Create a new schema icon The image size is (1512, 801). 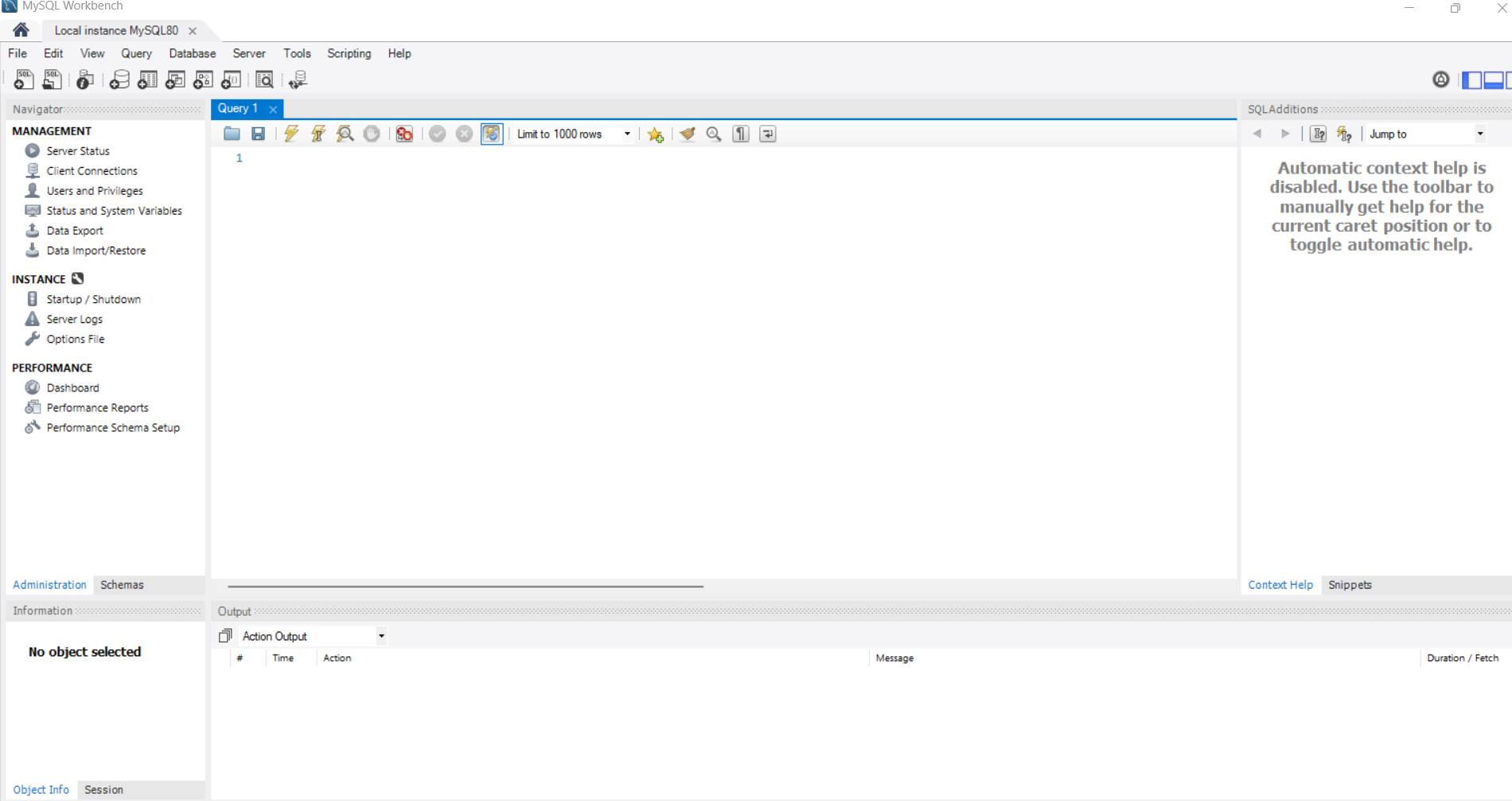coord(119,80)
